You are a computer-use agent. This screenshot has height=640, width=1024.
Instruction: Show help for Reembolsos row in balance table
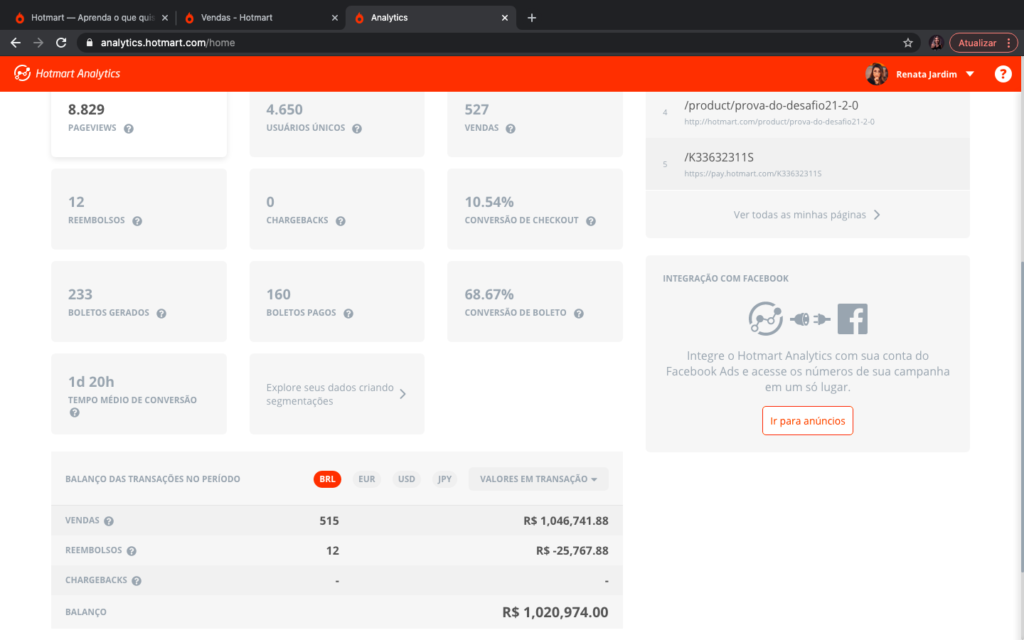coord(131,551)
